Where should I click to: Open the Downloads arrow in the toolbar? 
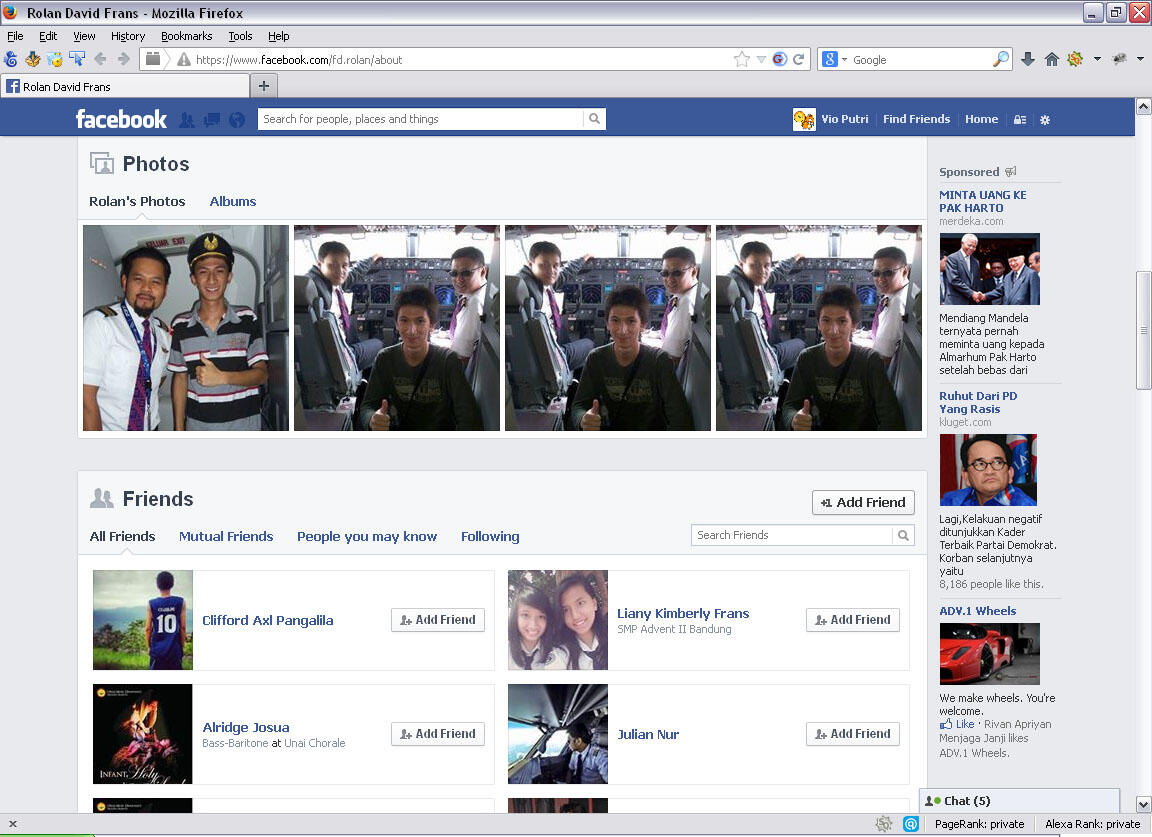(x=1029, y=60)
